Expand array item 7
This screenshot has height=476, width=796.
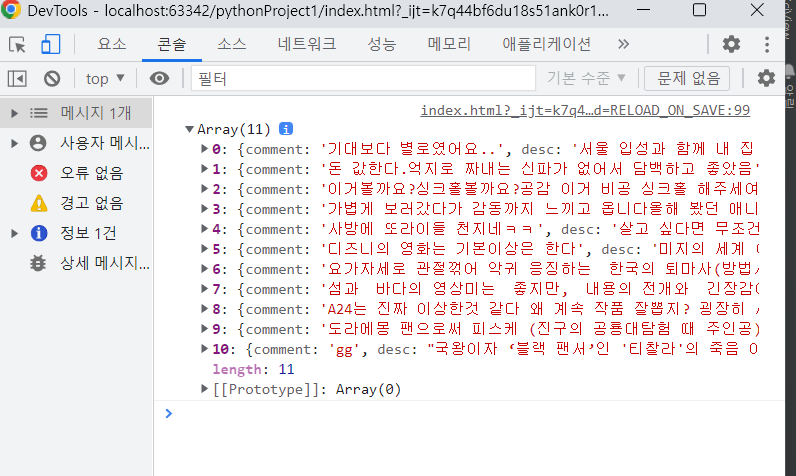pos(204,289)
